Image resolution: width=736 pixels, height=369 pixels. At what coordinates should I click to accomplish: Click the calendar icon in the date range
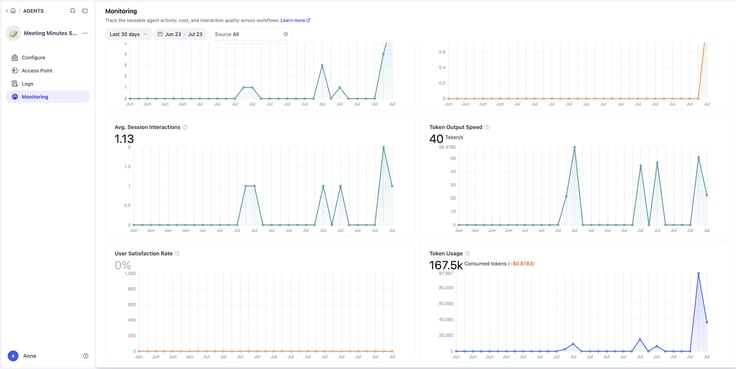[160, 34]
